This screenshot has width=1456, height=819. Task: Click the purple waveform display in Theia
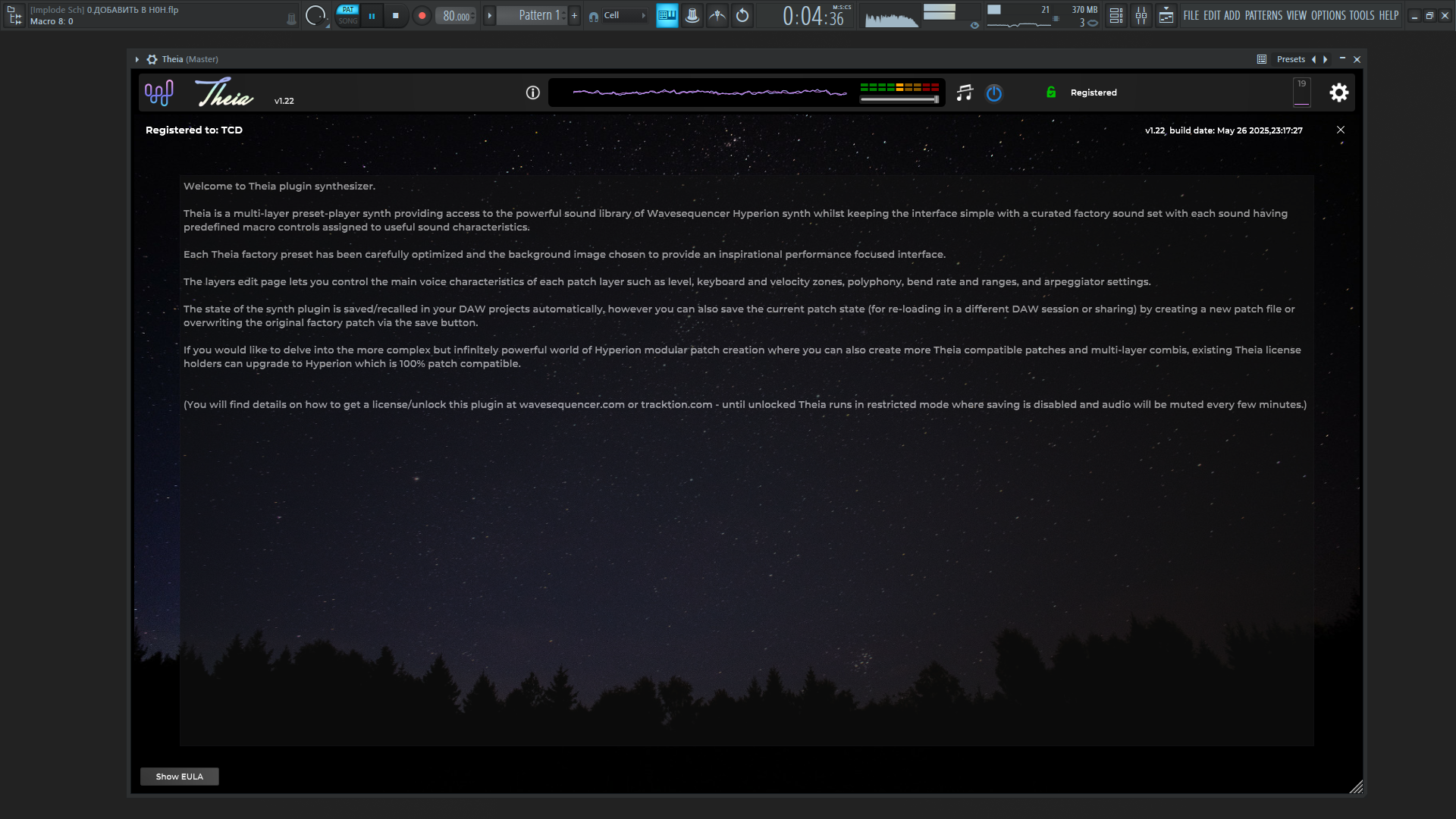[710, 93]
